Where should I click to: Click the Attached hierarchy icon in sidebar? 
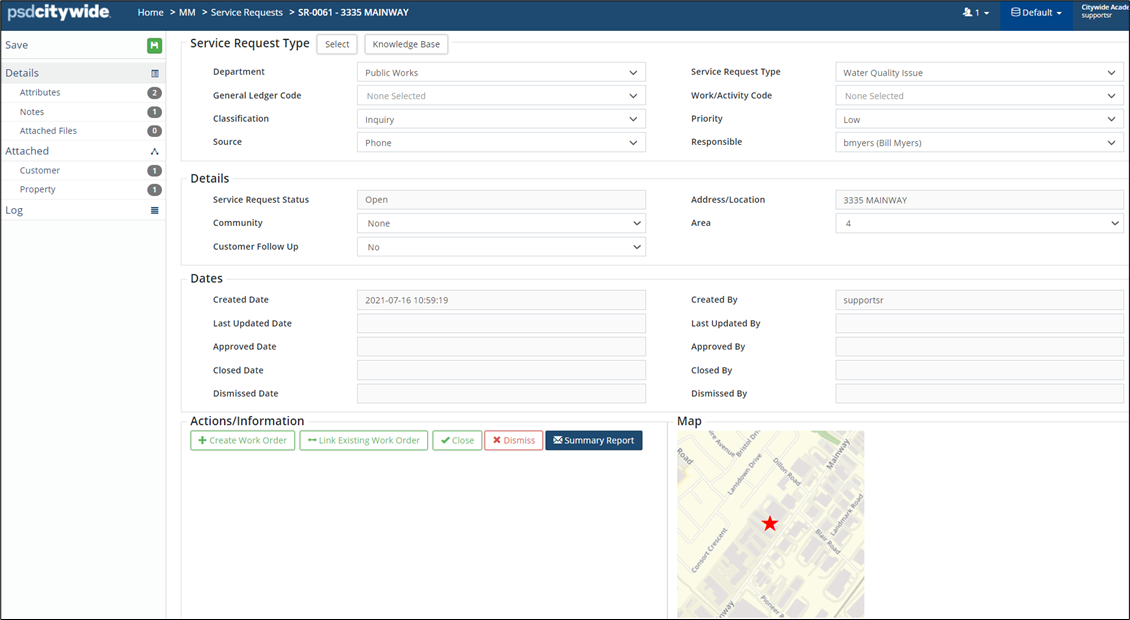click(154, 152)
